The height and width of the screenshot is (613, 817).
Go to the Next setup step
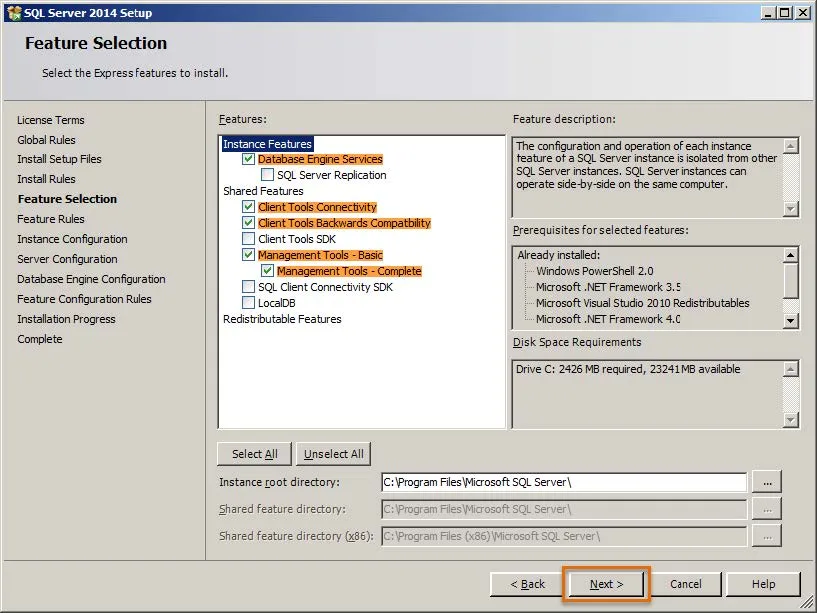tap(606, 584)
